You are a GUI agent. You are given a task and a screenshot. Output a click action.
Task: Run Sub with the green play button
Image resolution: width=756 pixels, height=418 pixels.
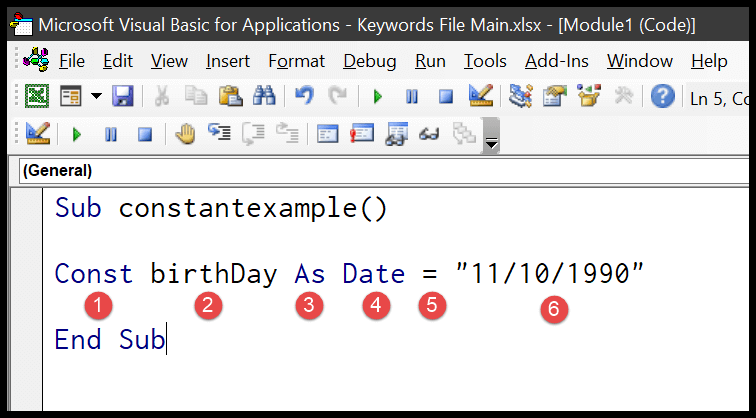click(377, 98)
